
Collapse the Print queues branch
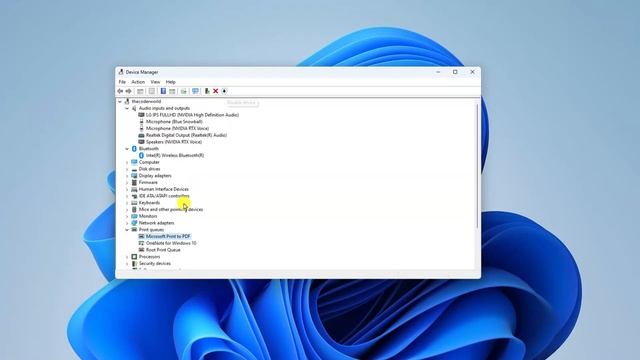127,230
